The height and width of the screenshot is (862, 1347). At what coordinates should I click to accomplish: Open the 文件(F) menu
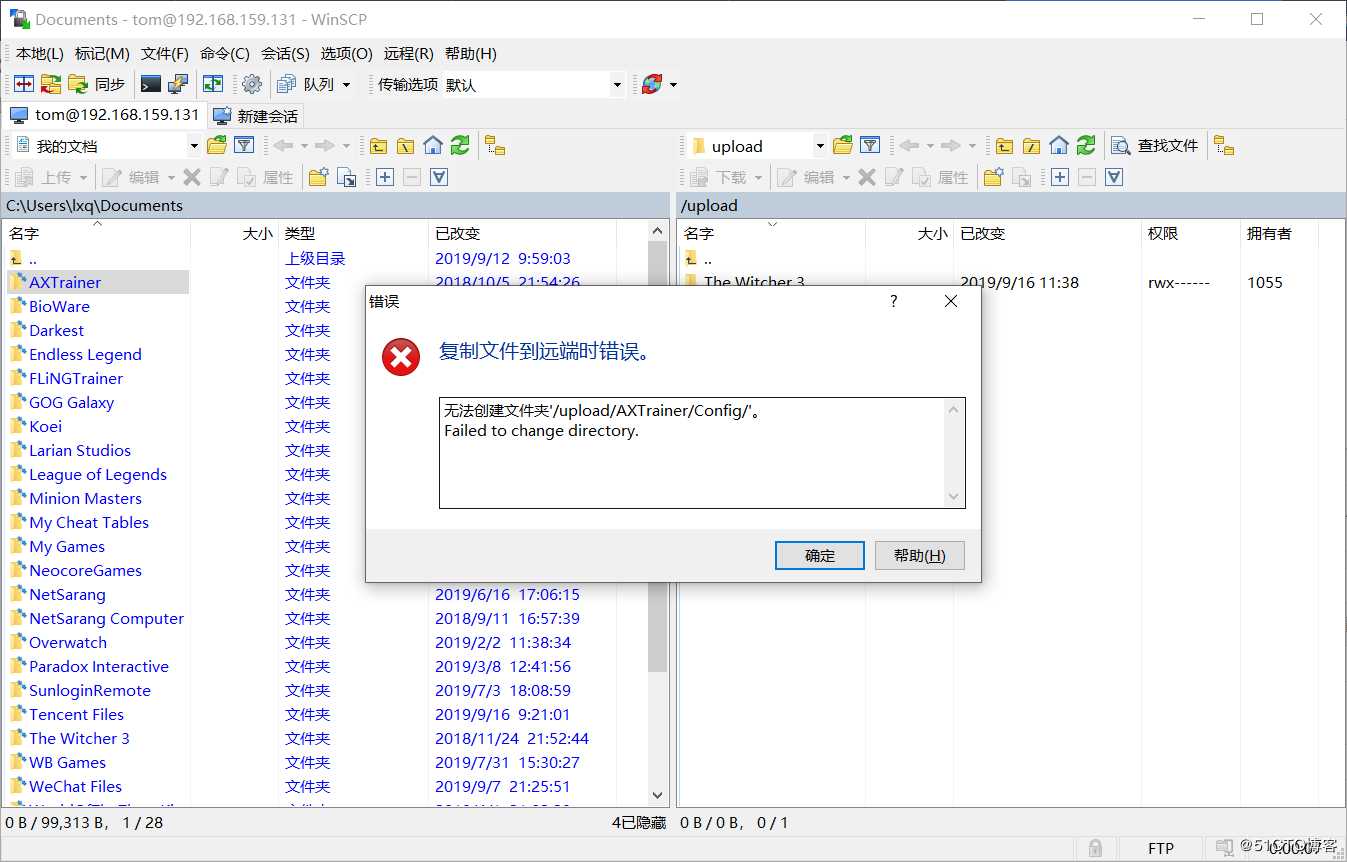165,54
